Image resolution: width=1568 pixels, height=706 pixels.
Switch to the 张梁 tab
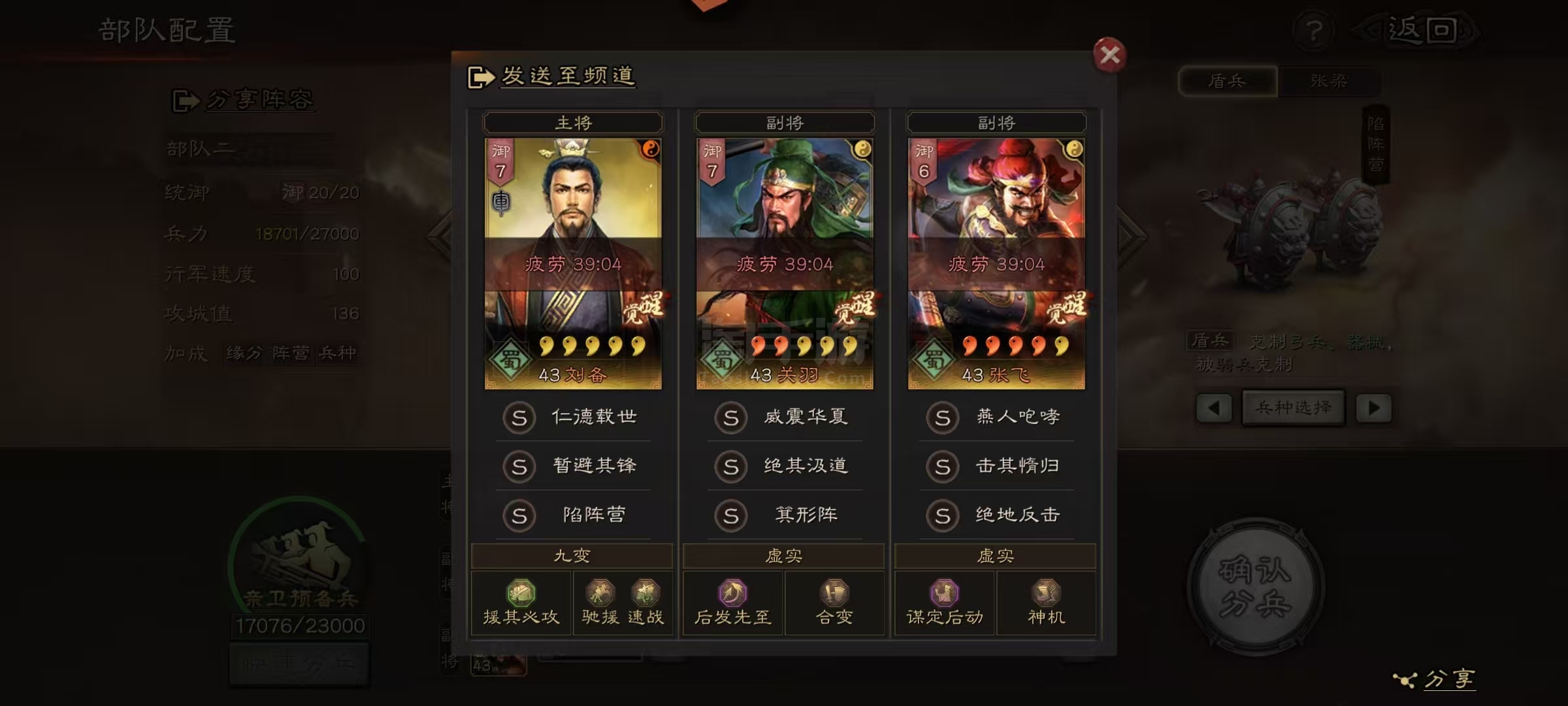(x=1329, y=81)
